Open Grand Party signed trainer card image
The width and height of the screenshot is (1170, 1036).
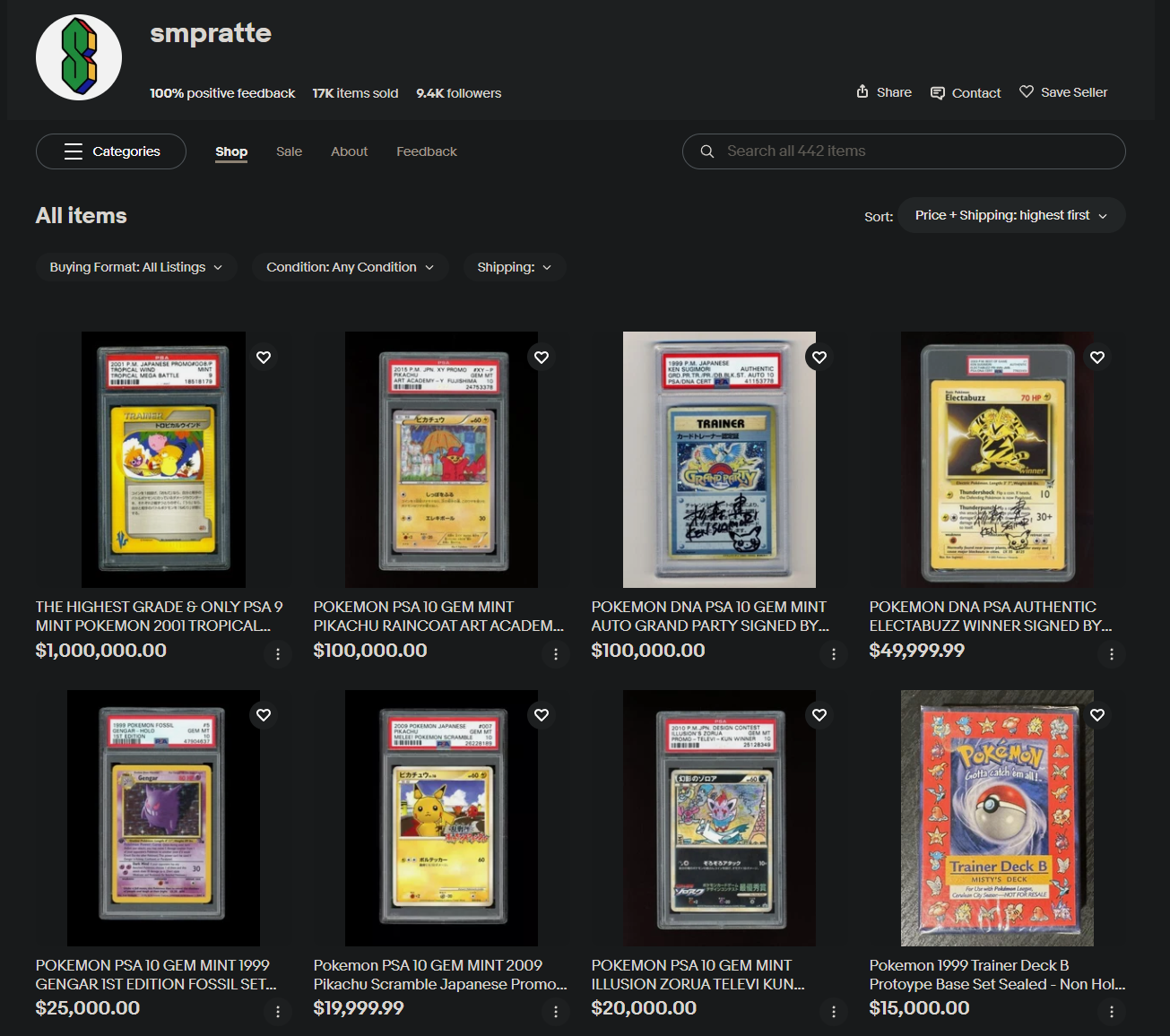coord(719,460)
